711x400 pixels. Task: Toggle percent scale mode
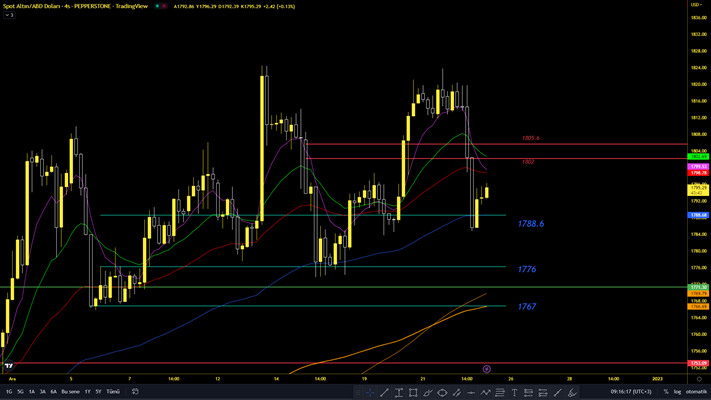pos(666,391)
